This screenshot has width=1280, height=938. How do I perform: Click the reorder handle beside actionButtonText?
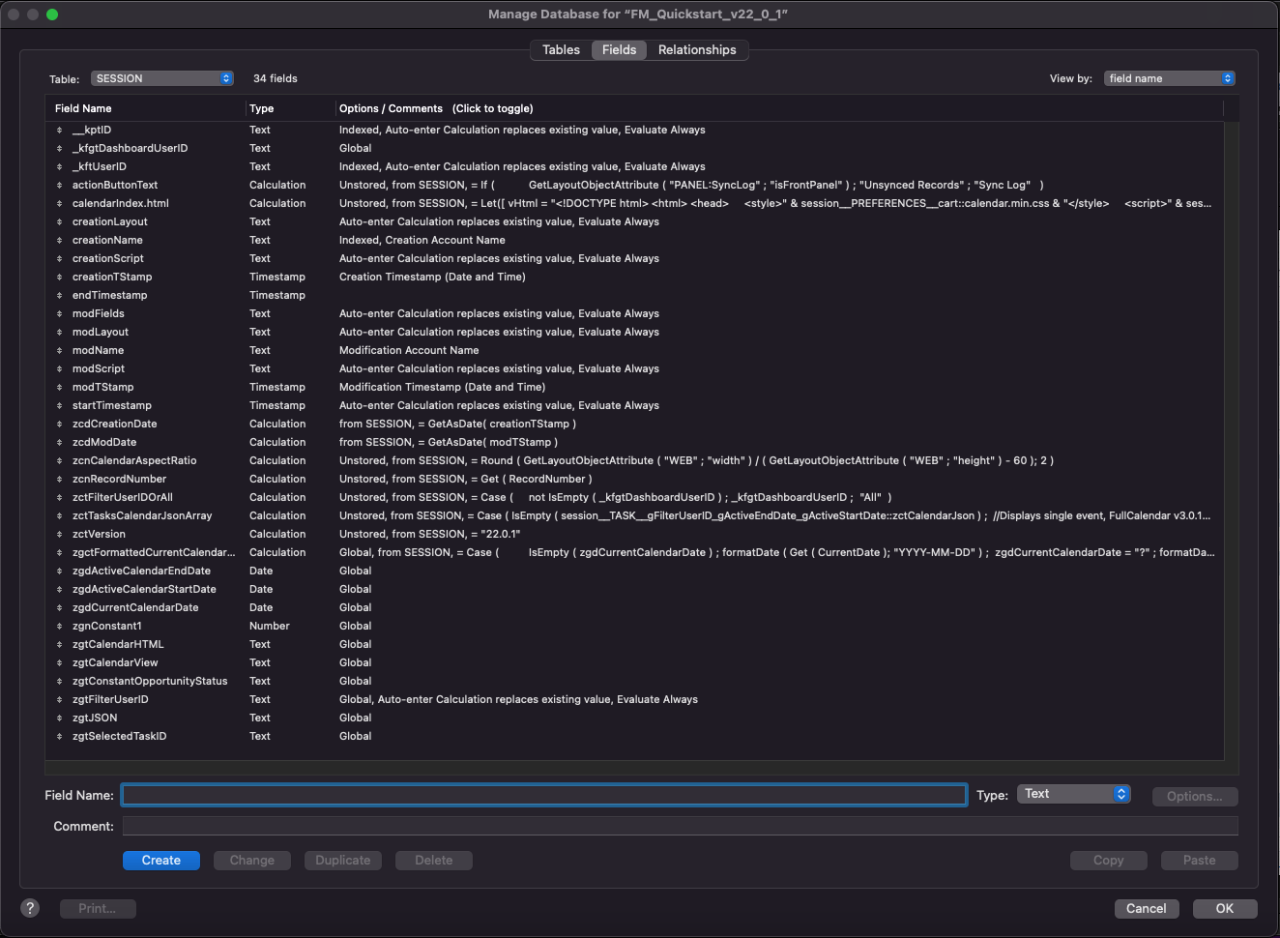point(60,185)
